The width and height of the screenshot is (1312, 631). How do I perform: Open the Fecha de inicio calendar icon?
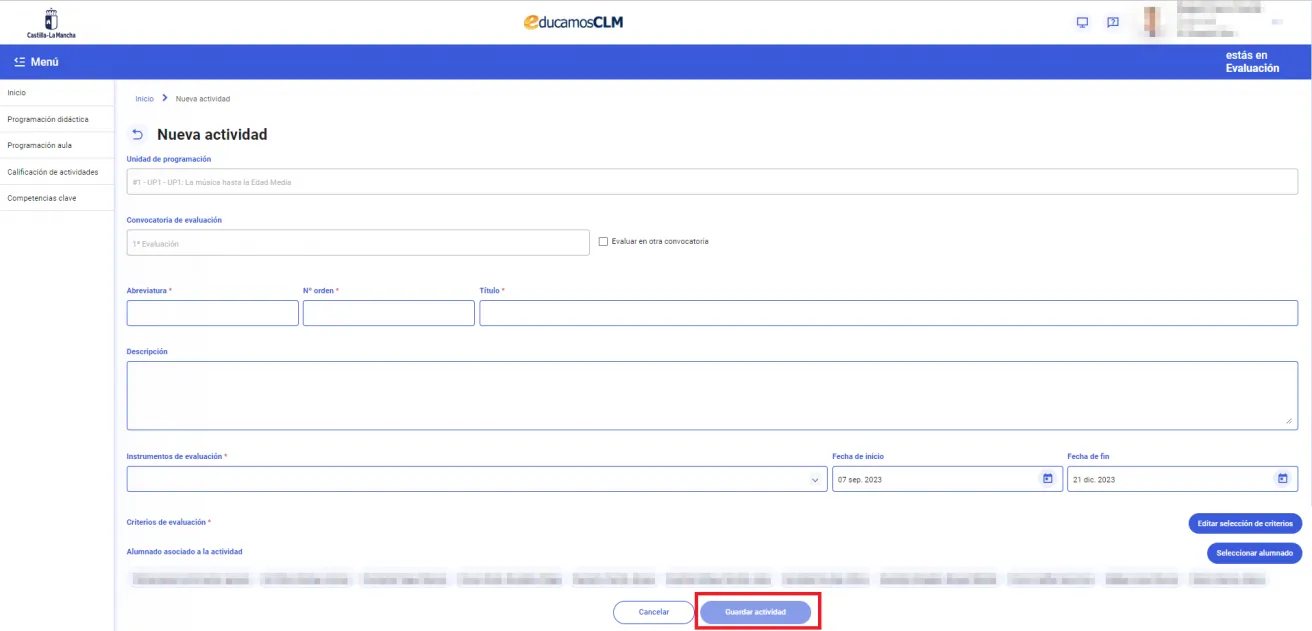coord(1047,479)
